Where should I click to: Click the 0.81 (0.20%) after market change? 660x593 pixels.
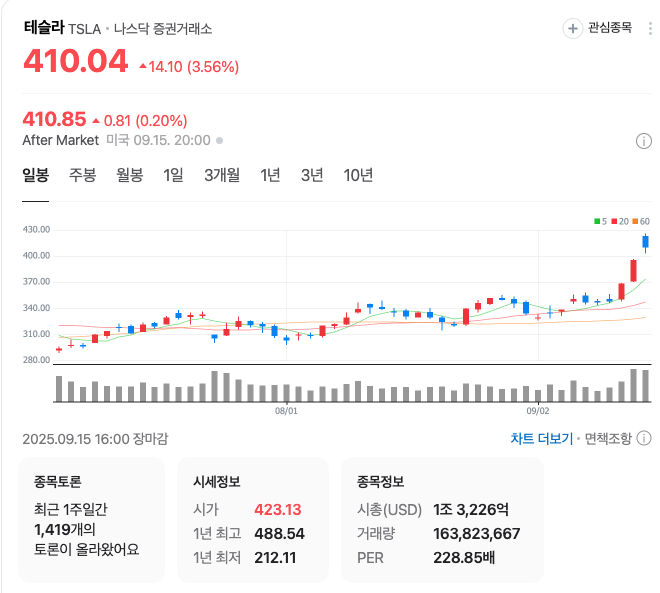140,121
